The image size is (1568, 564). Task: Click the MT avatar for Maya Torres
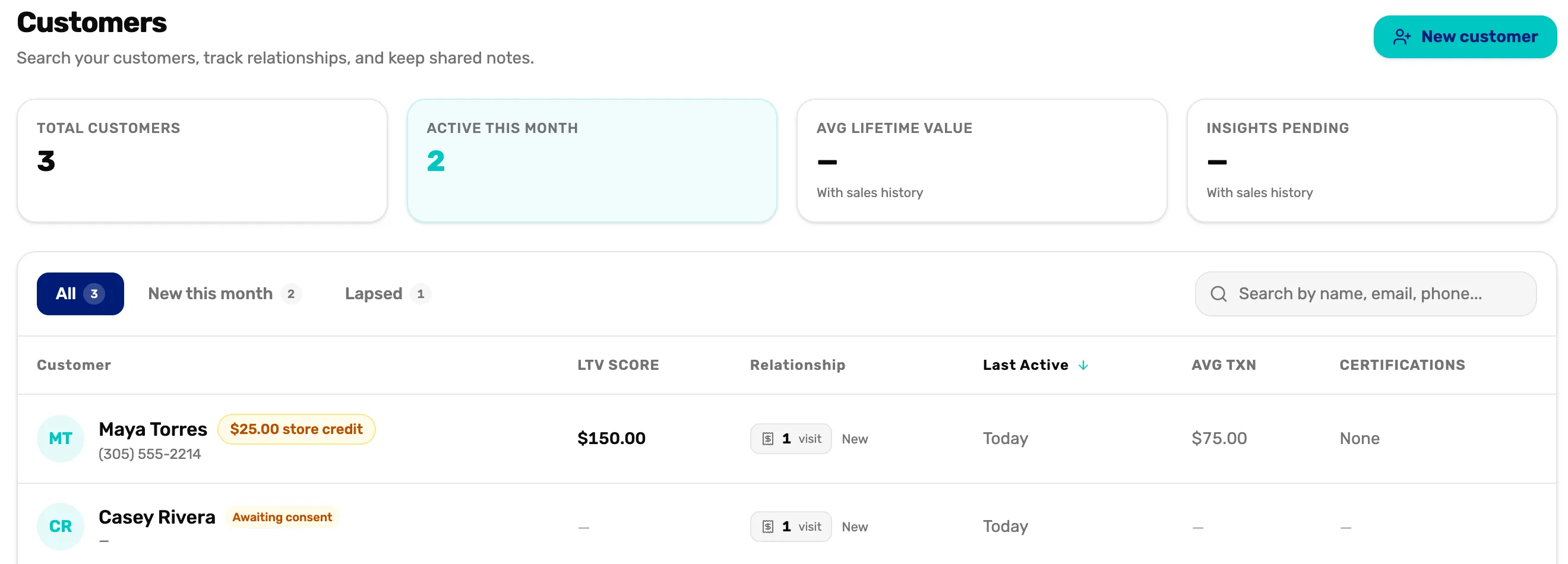point(60,439)
